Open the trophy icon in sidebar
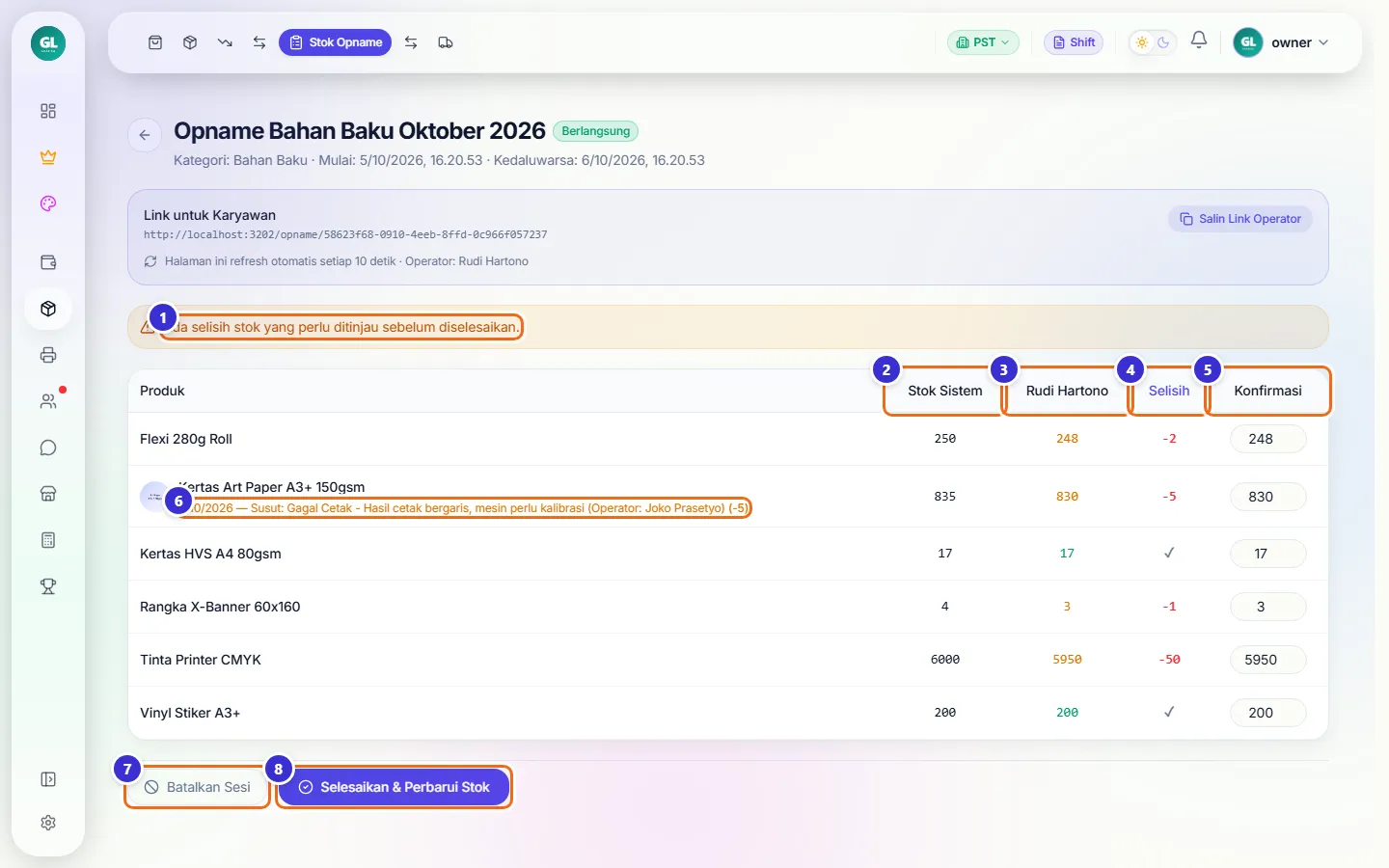Image resolution: width=1389 pixels, height=868 pixels. [x=48, y=586]
